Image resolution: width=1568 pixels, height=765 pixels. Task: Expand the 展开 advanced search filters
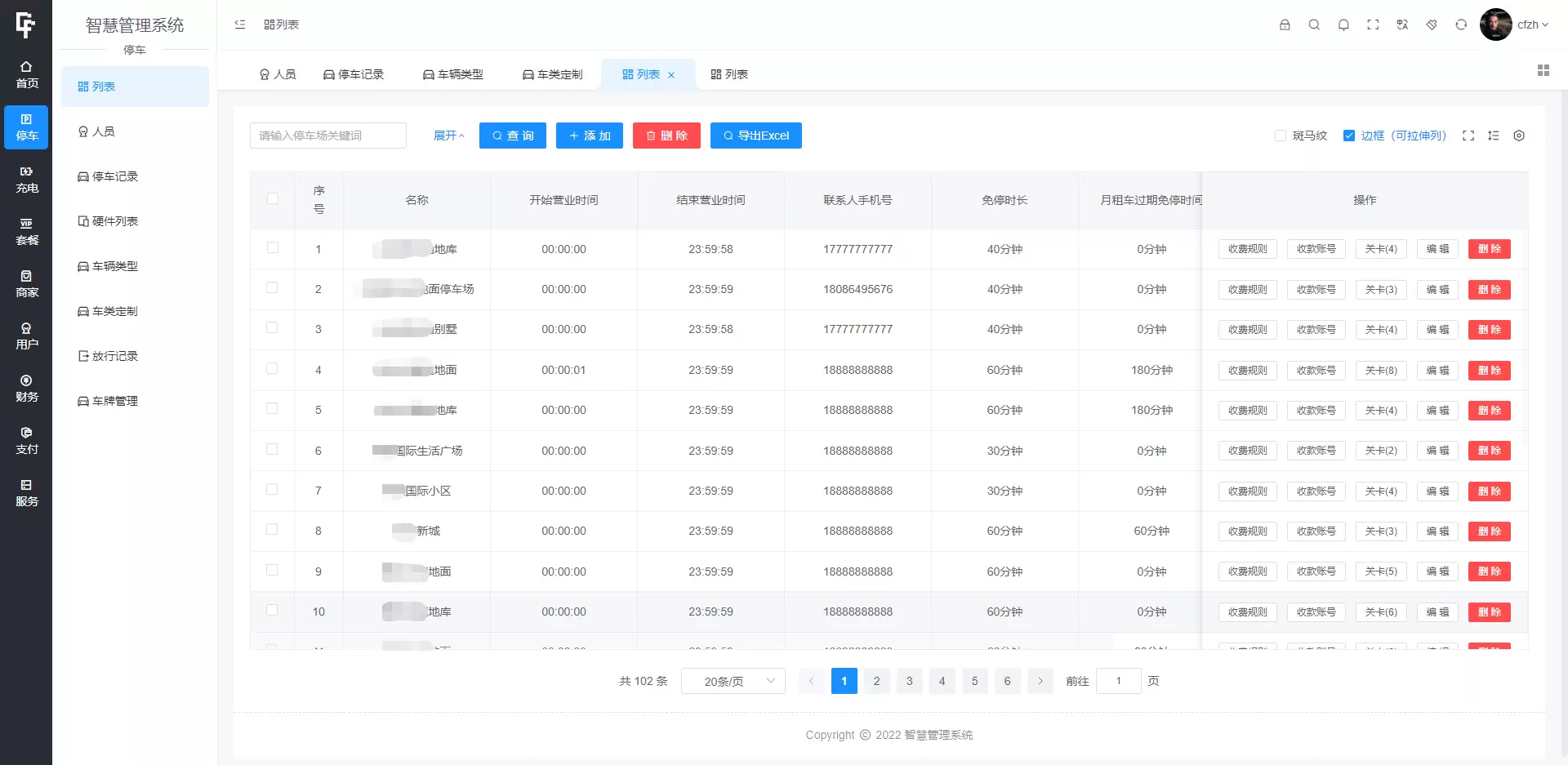pyautogui.click(x=448, y=136)
